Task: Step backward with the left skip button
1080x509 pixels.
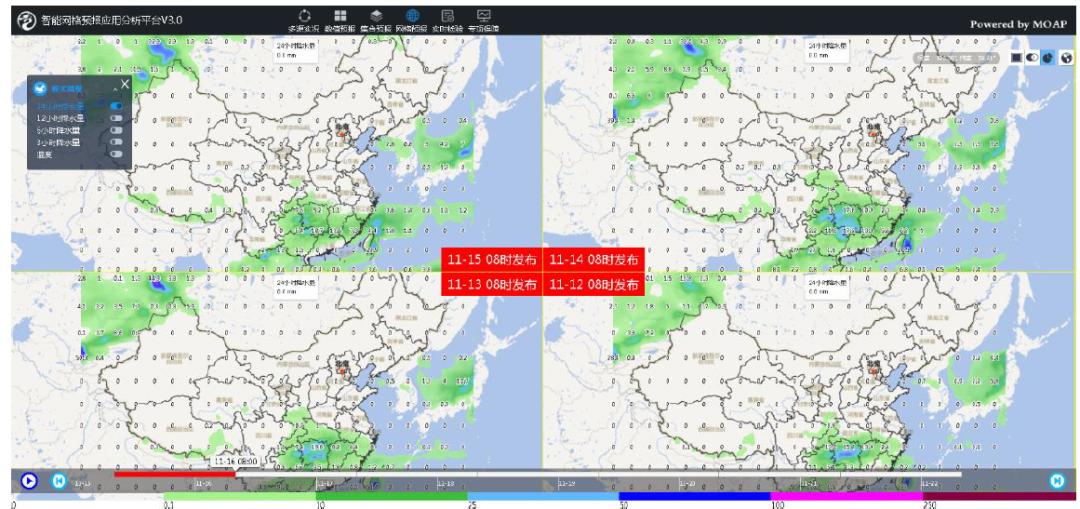Action: pos(59,481)
